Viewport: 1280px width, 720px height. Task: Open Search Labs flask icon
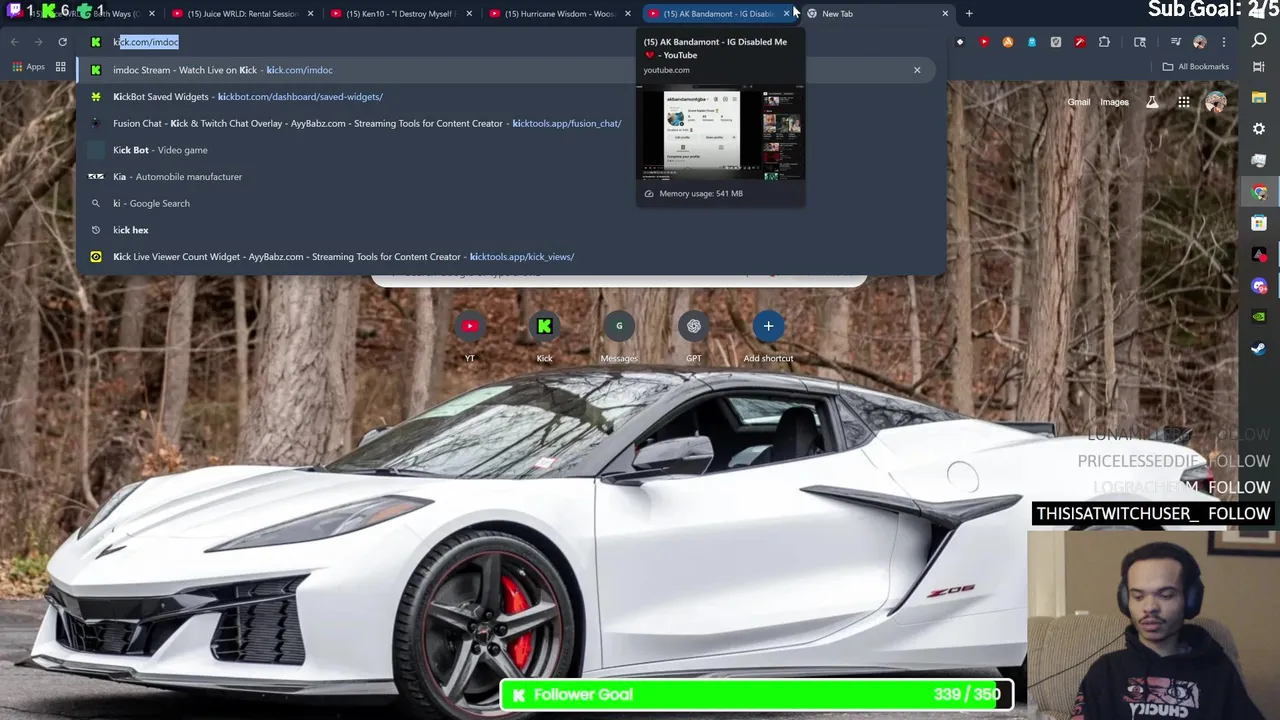click(1152, 102)
